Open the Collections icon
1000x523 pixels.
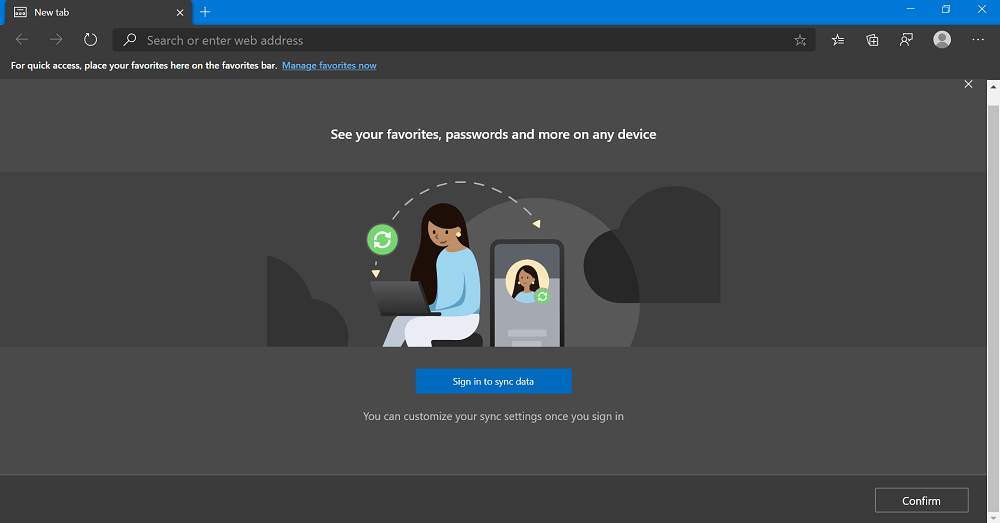872,40
